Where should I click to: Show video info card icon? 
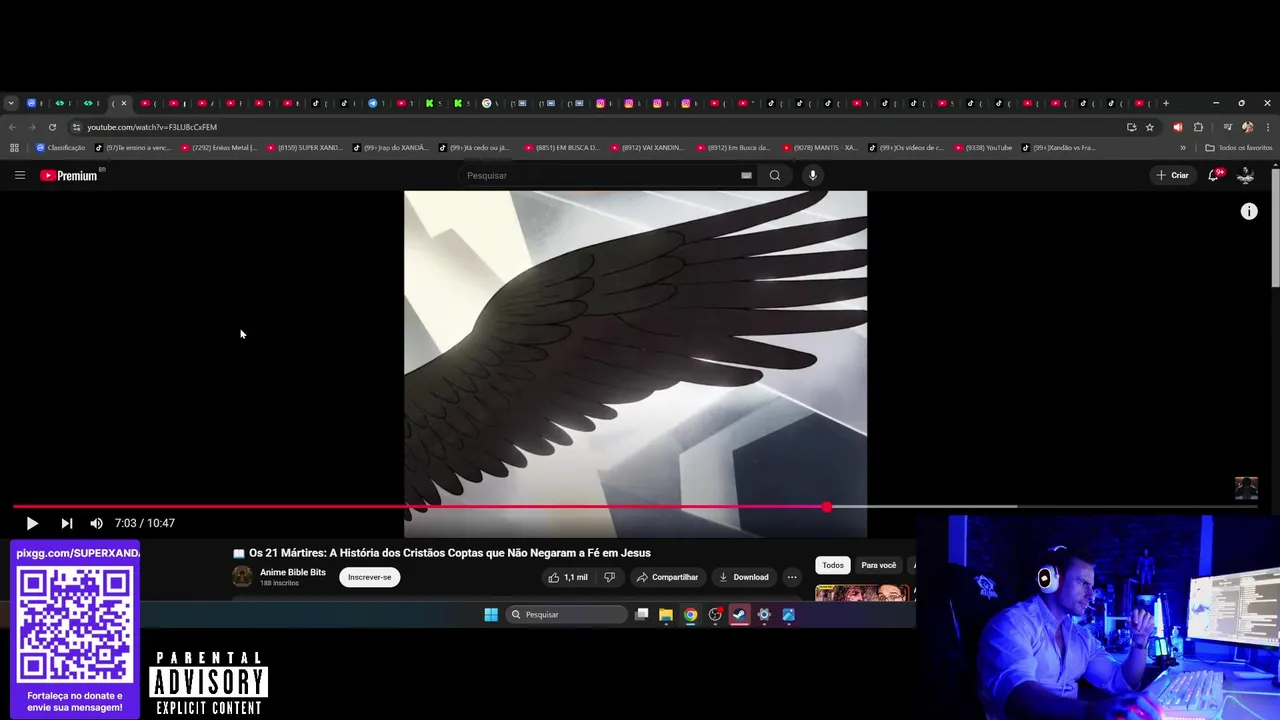[1249, 211]
